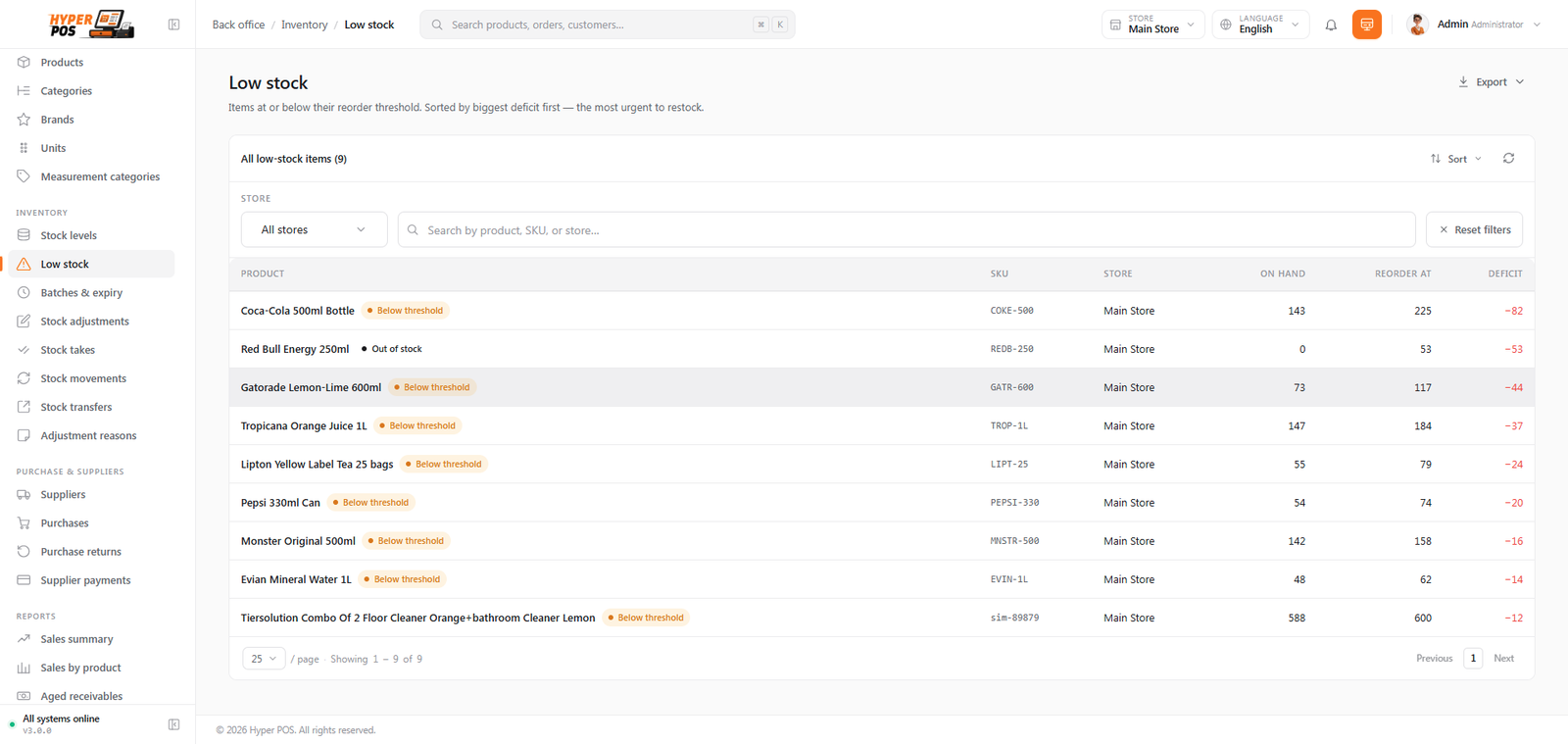Click the Evian Mineral Water 1L product name

(x=296, y=579)
